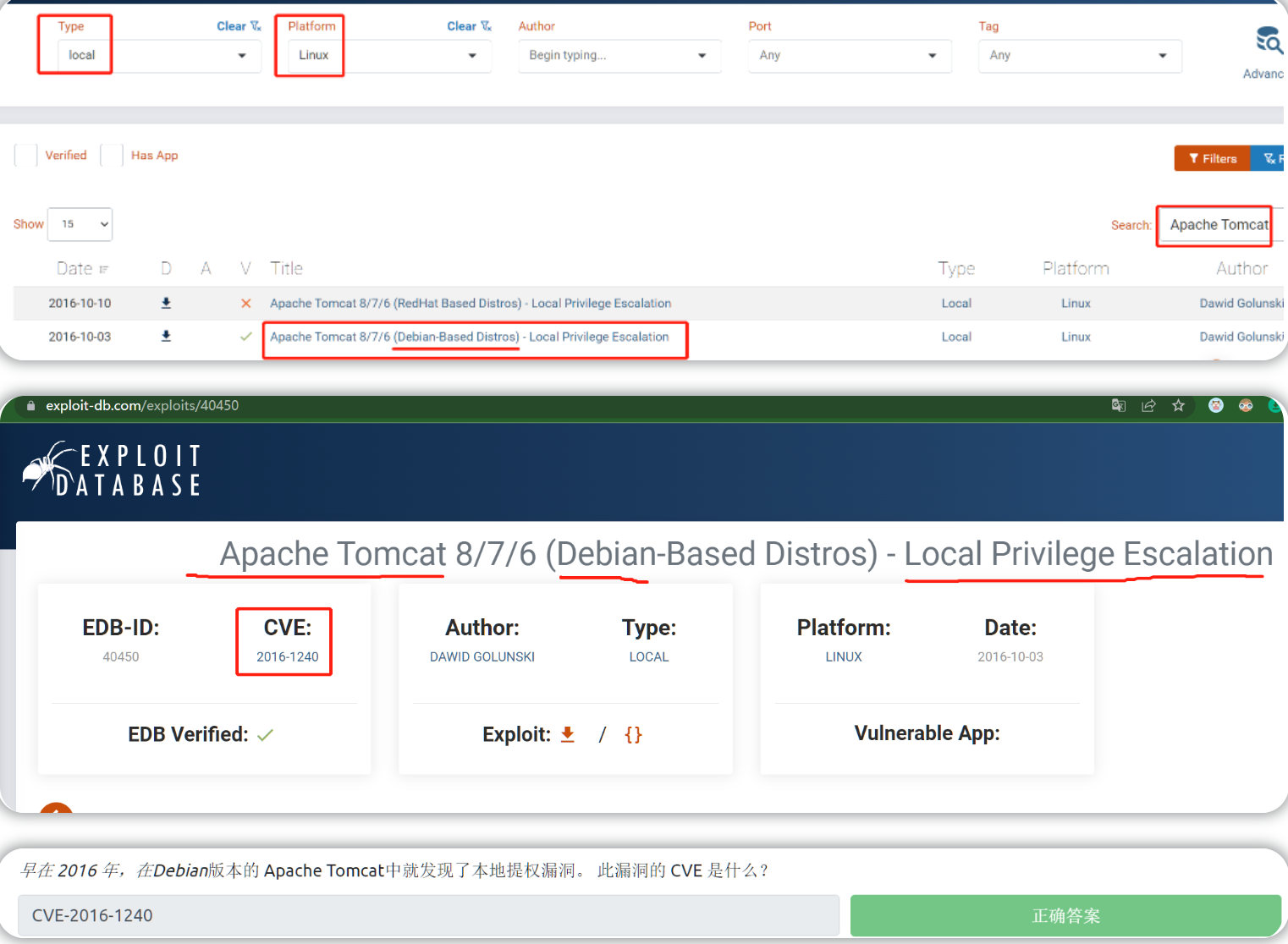Open the Port dropdown set to Any

(x=850, y=56)
